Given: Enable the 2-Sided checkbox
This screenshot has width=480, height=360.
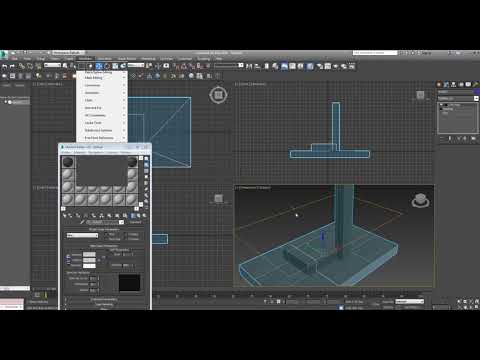Looking at the screenshot, I should pyautogui.click(x=126, y=235).
